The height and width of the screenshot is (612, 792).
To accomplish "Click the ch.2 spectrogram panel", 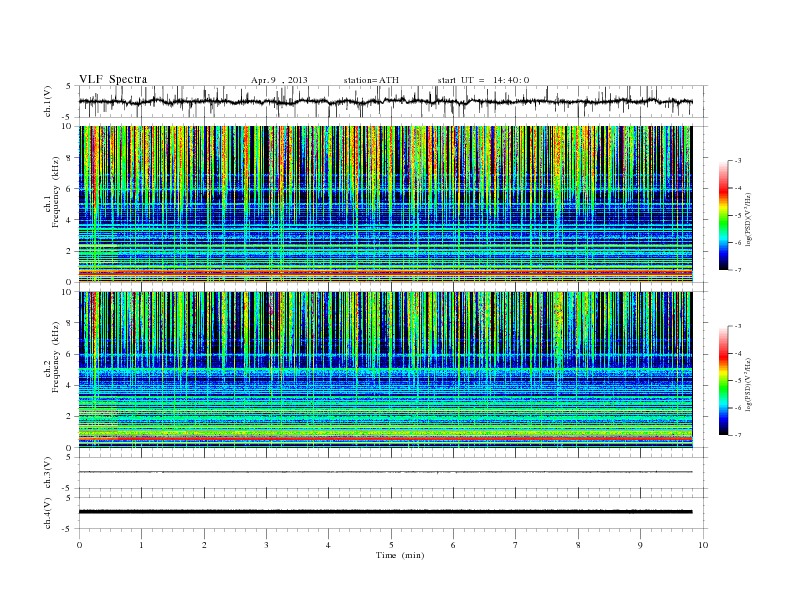I will [x=385, y=370].
